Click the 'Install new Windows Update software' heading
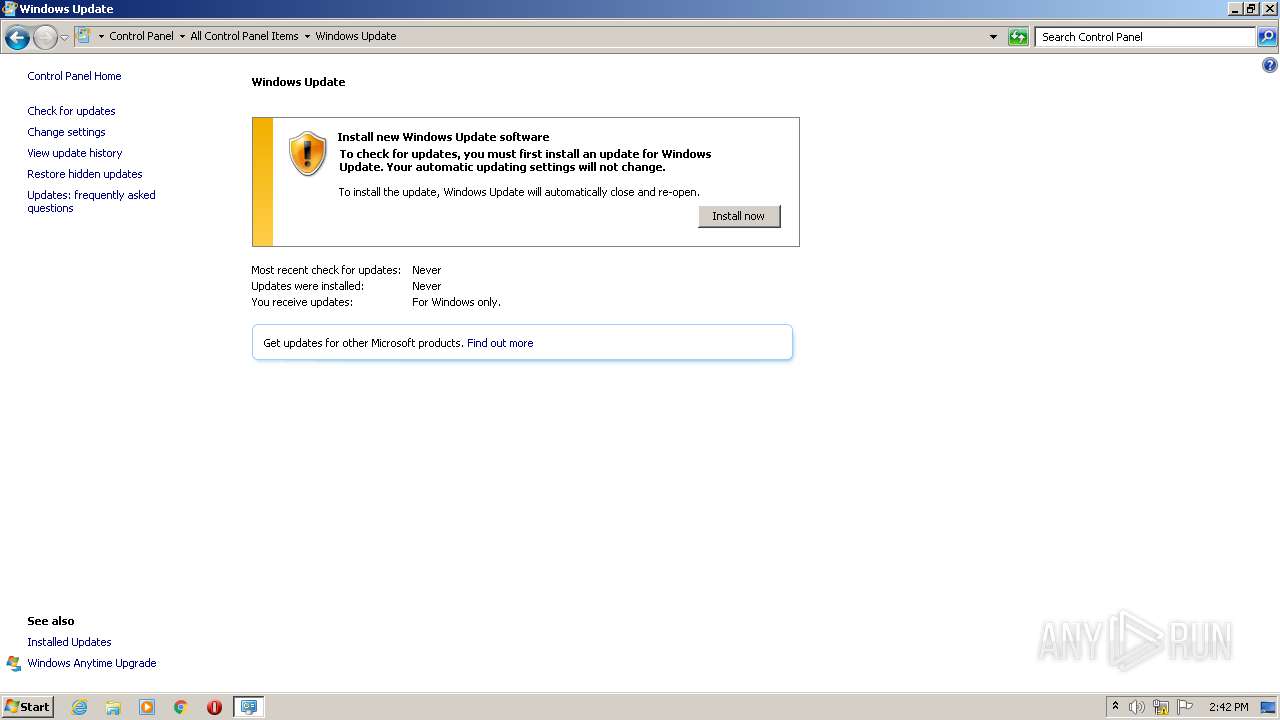This screenshot has height=720, width=1280. tap(443, 137)
